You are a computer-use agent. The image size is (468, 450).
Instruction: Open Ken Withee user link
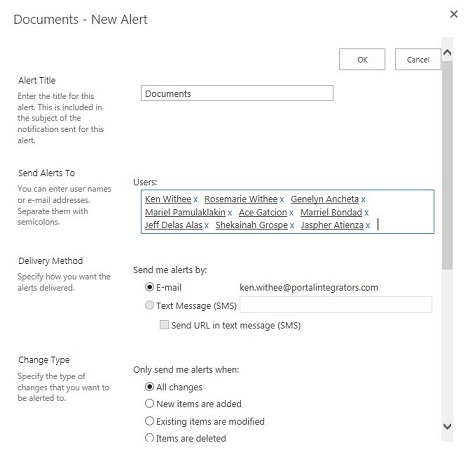pos(168,199)
